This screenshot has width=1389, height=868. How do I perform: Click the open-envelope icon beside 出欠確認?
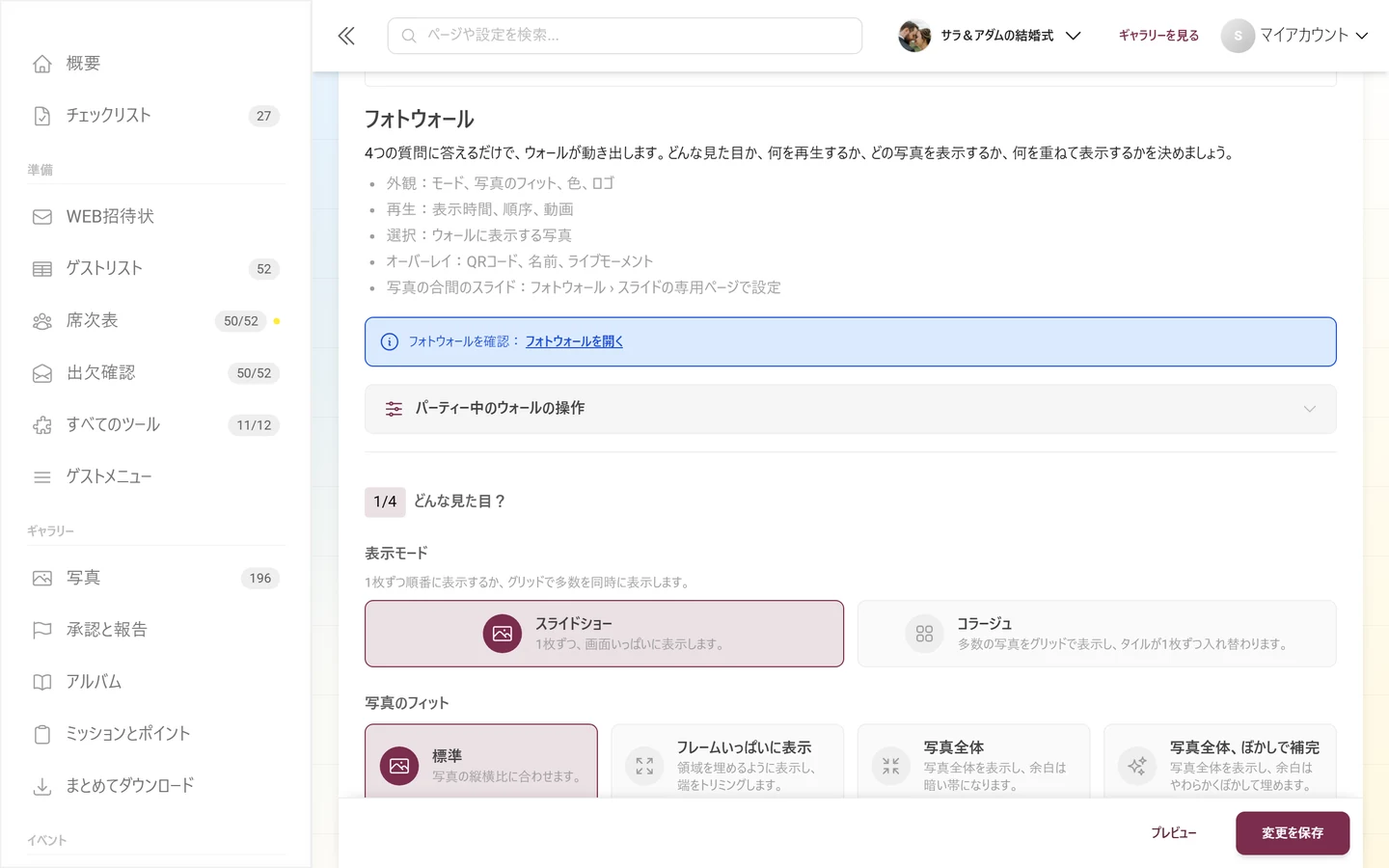coord(42,373)
